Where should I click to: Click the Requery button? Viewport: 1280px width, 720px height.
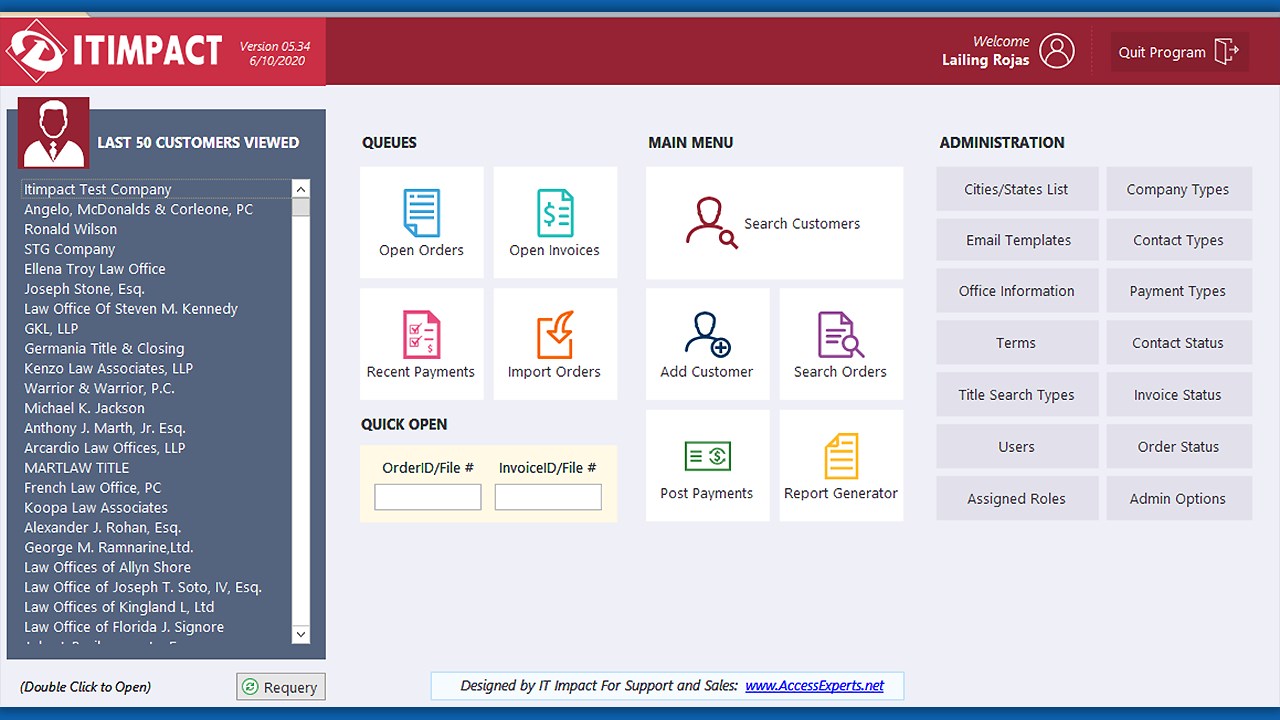pos(281,687)
